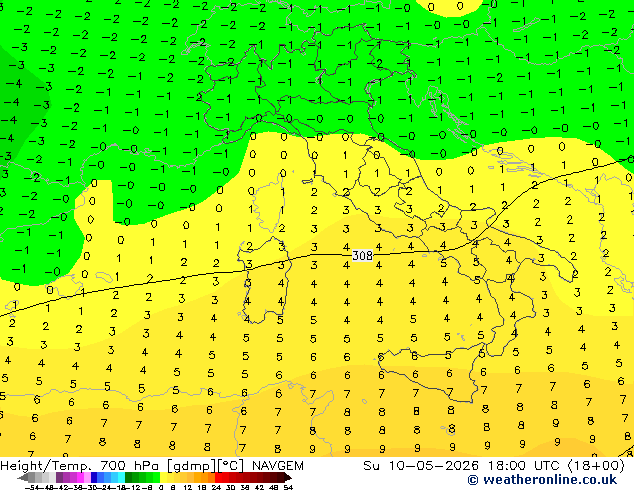Open the weatheronline.co.uk copyright link
634x490 pixels.
[542, 480]
